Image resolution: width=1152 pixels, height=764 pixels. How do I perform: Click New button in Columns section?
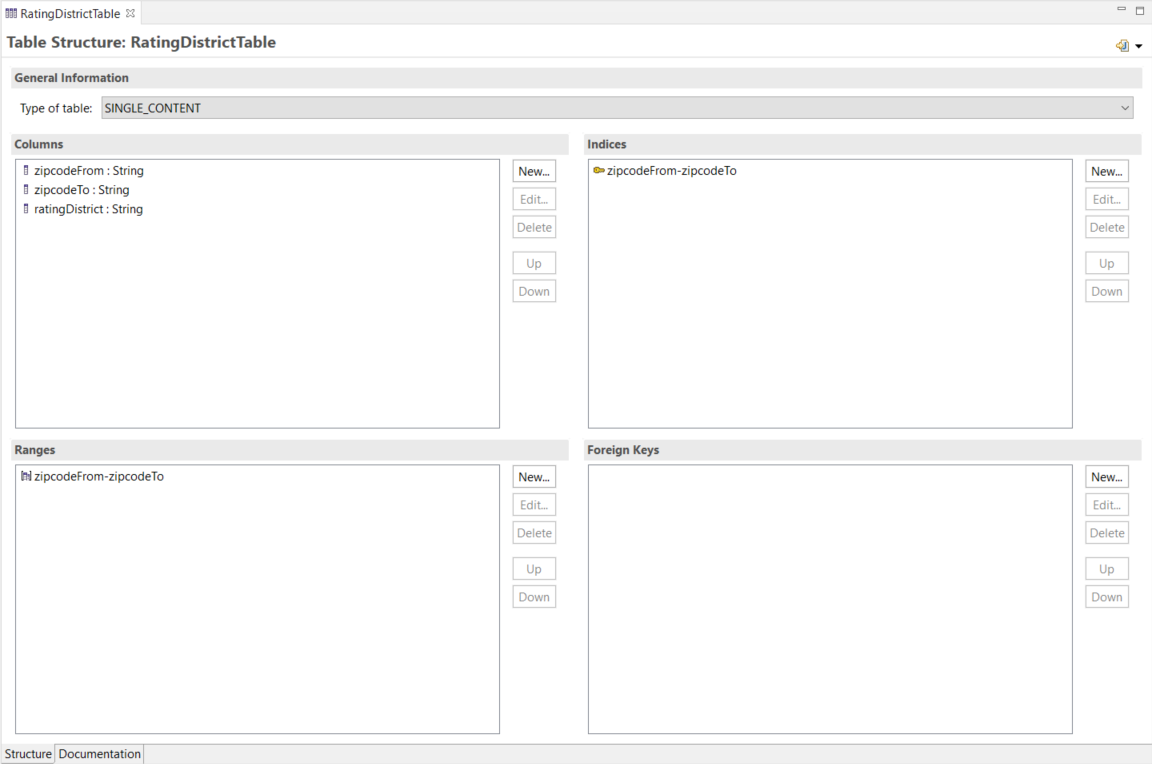pyautogui.click(x=534, y=171)
